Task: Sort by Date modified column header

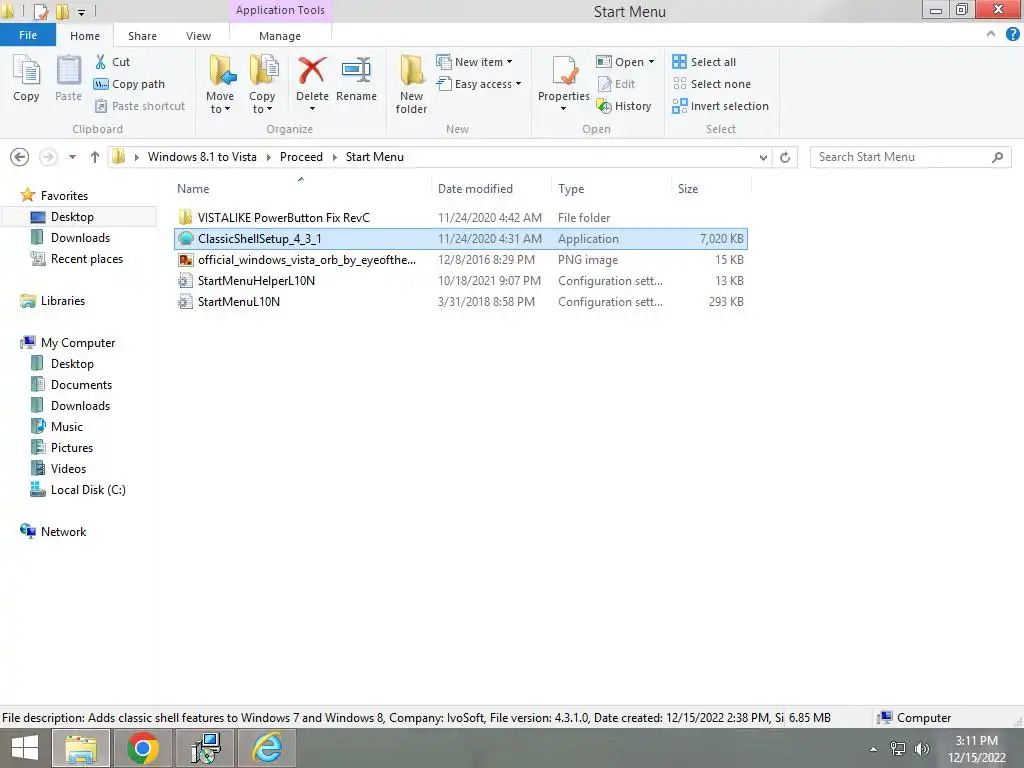Action: click(x=475, y=189)
